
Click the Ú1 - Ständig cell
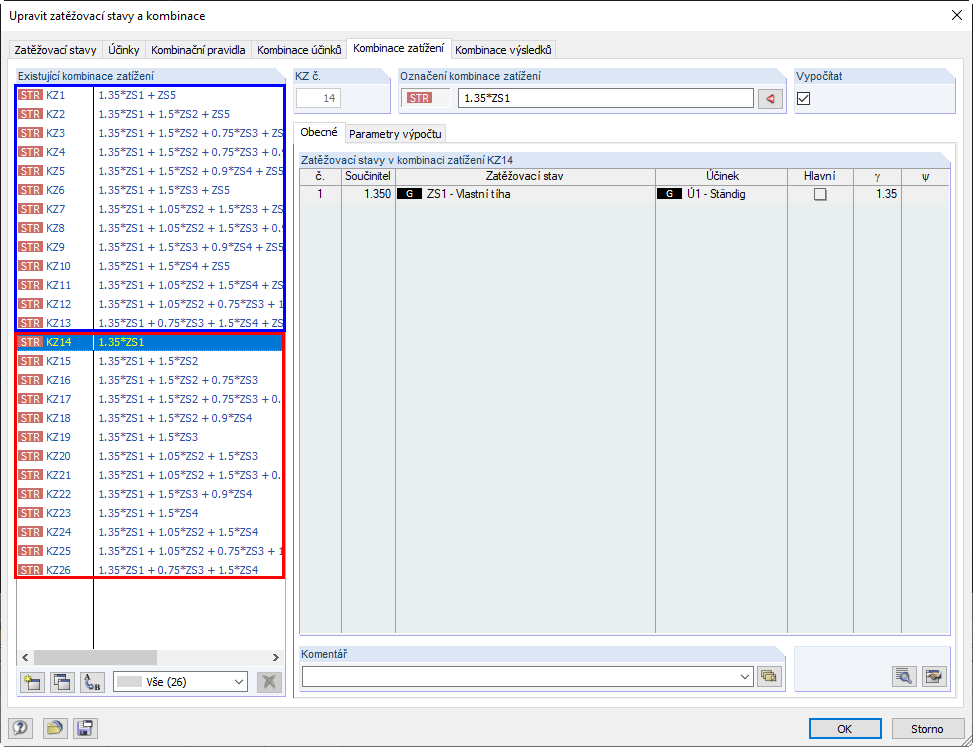721,194
